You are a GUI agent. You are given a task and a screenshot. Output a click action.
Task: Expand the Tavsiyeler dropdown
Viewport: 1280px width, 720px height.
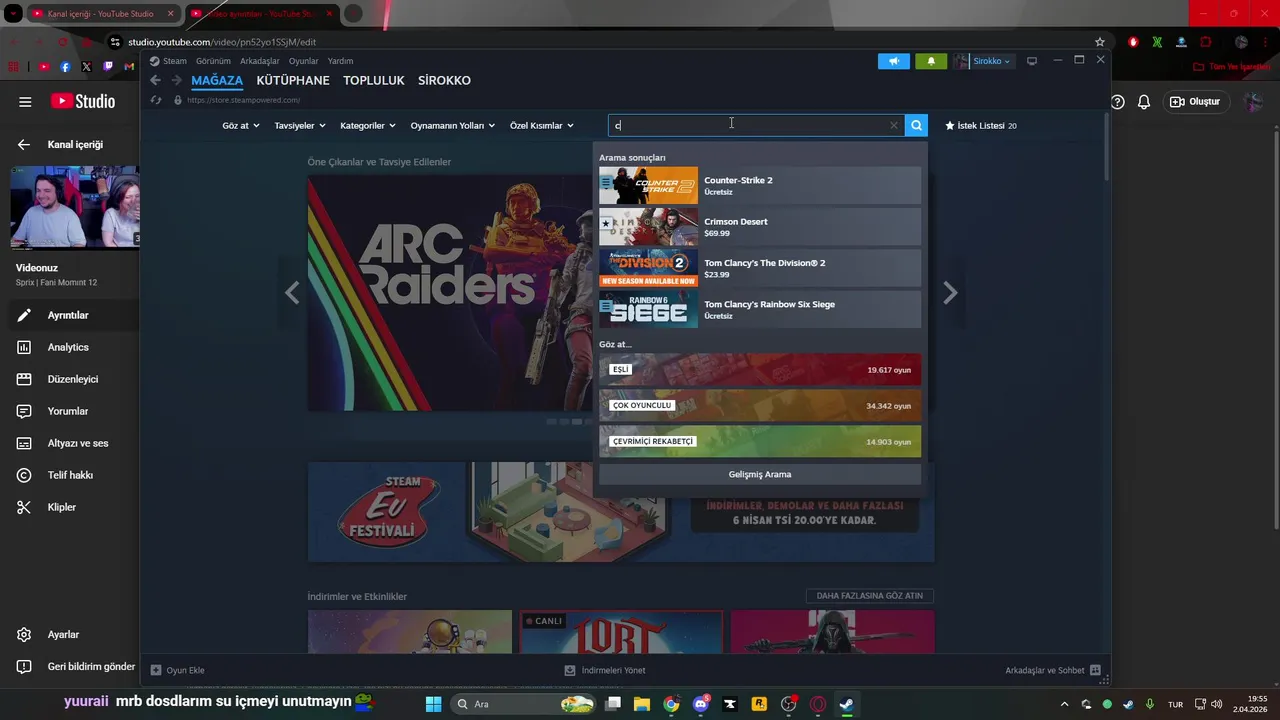[300, 126]
